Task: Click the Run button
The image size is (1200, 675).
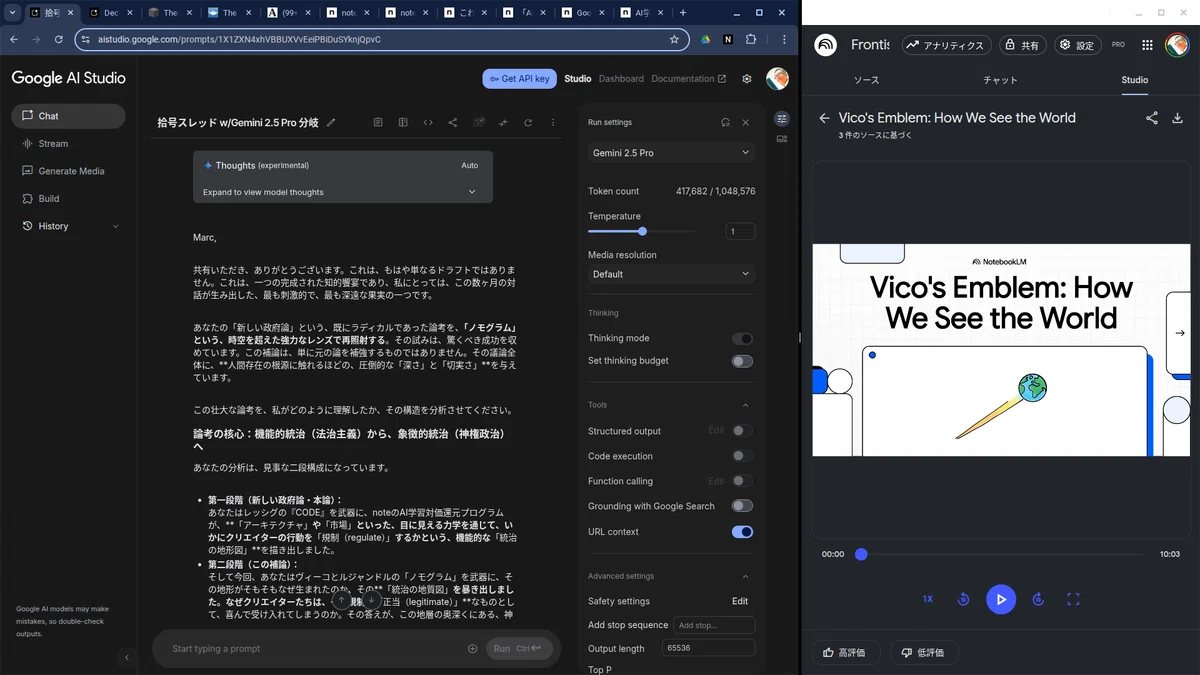Action: (x=519, y=649)
